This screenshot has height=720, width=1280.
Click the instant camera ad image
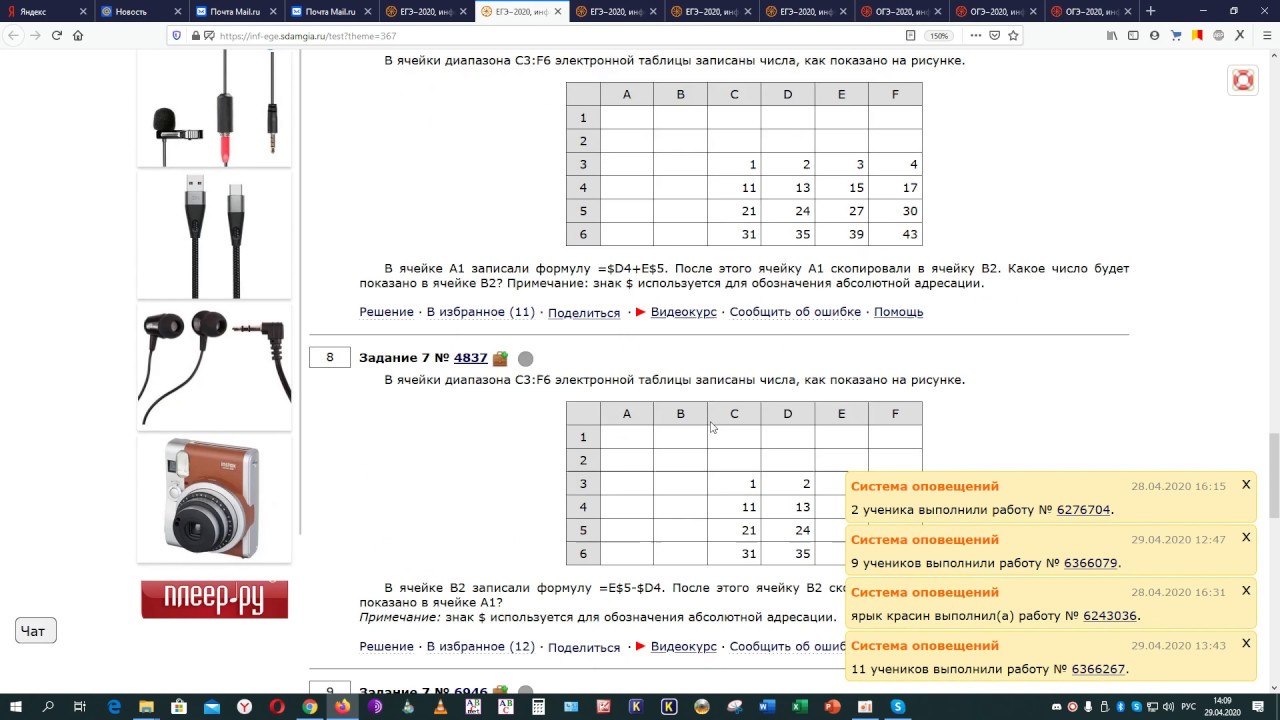[x=214, y=498]
